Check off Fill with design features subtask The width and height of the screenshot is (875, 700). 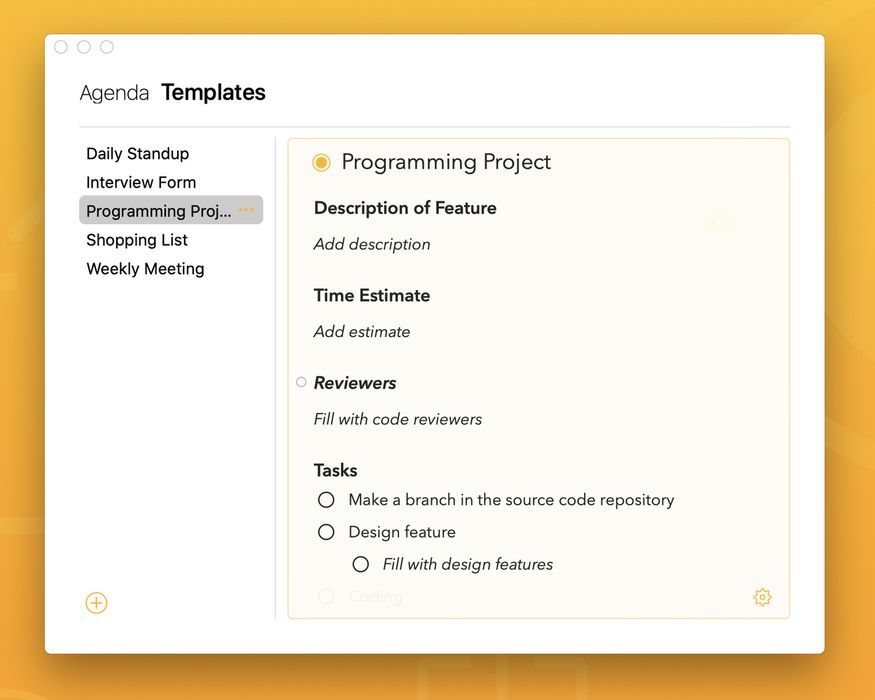pos(360,564)
